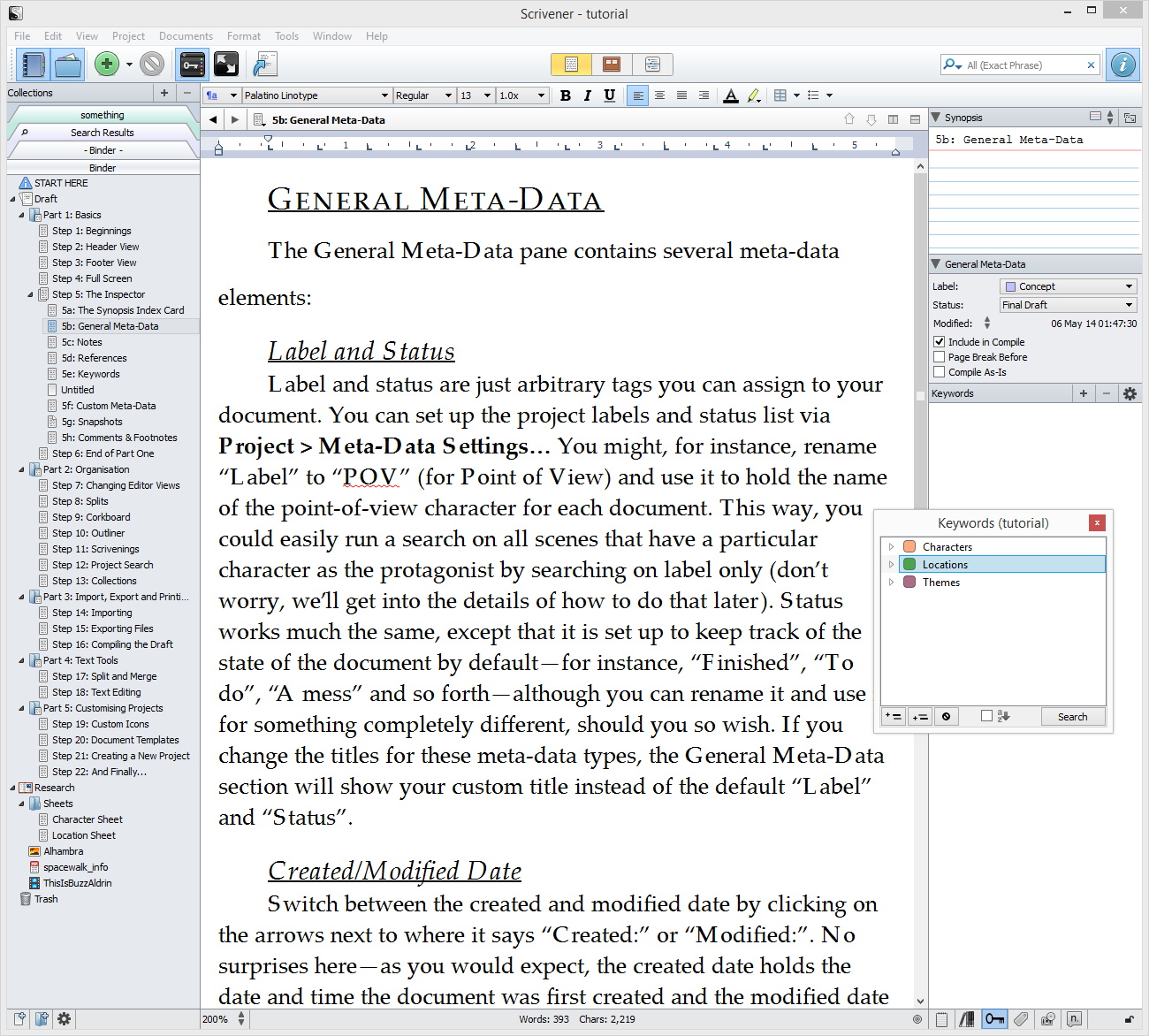Open the font size dropdown

pos(476,95)
